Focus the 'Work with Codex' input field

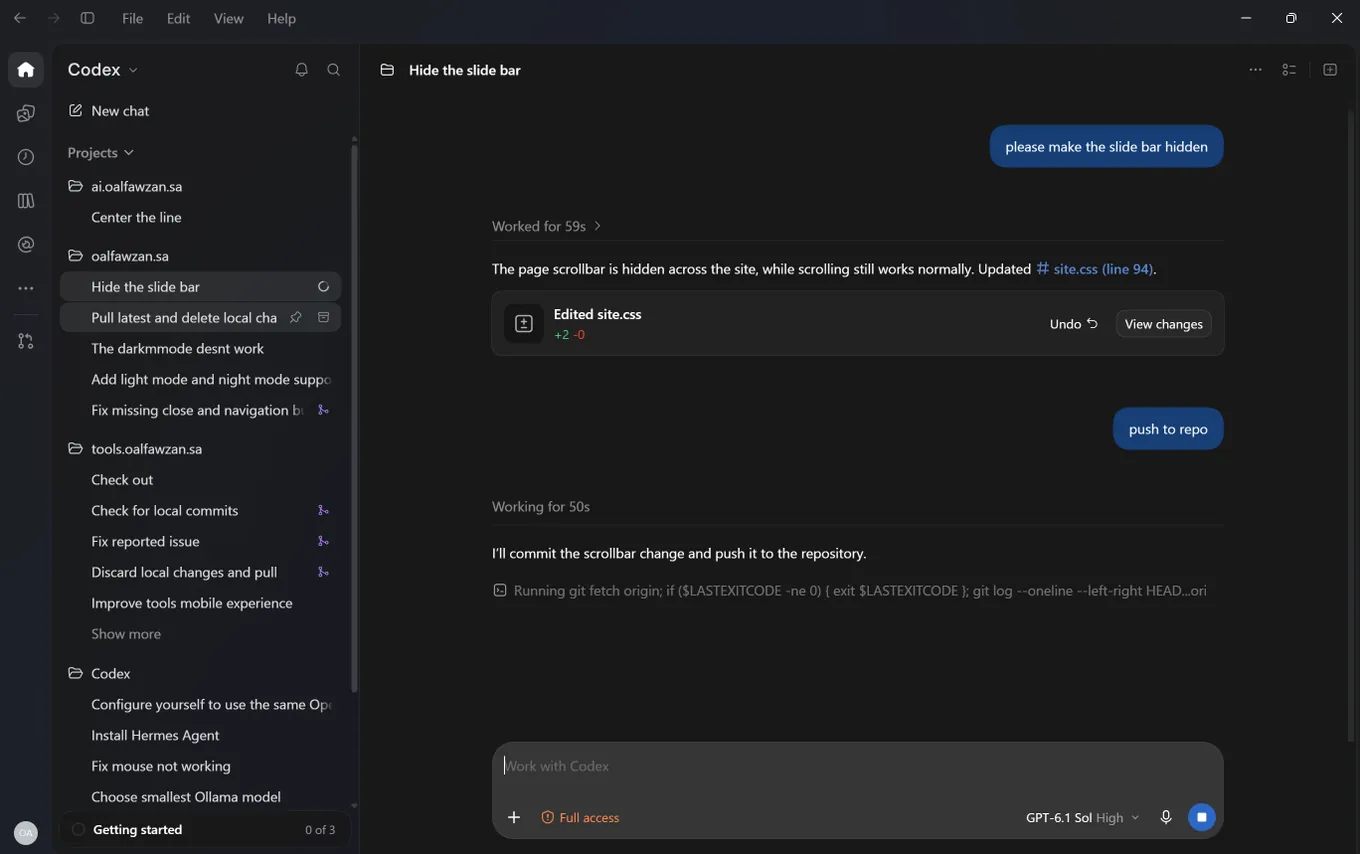coord(857,766)
